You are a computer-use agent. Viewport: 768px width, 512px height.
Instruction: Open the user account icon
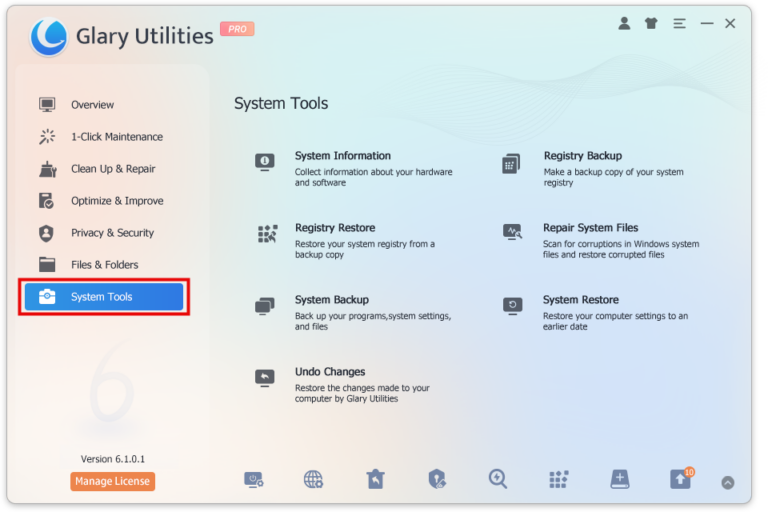(x=625, y=23)
